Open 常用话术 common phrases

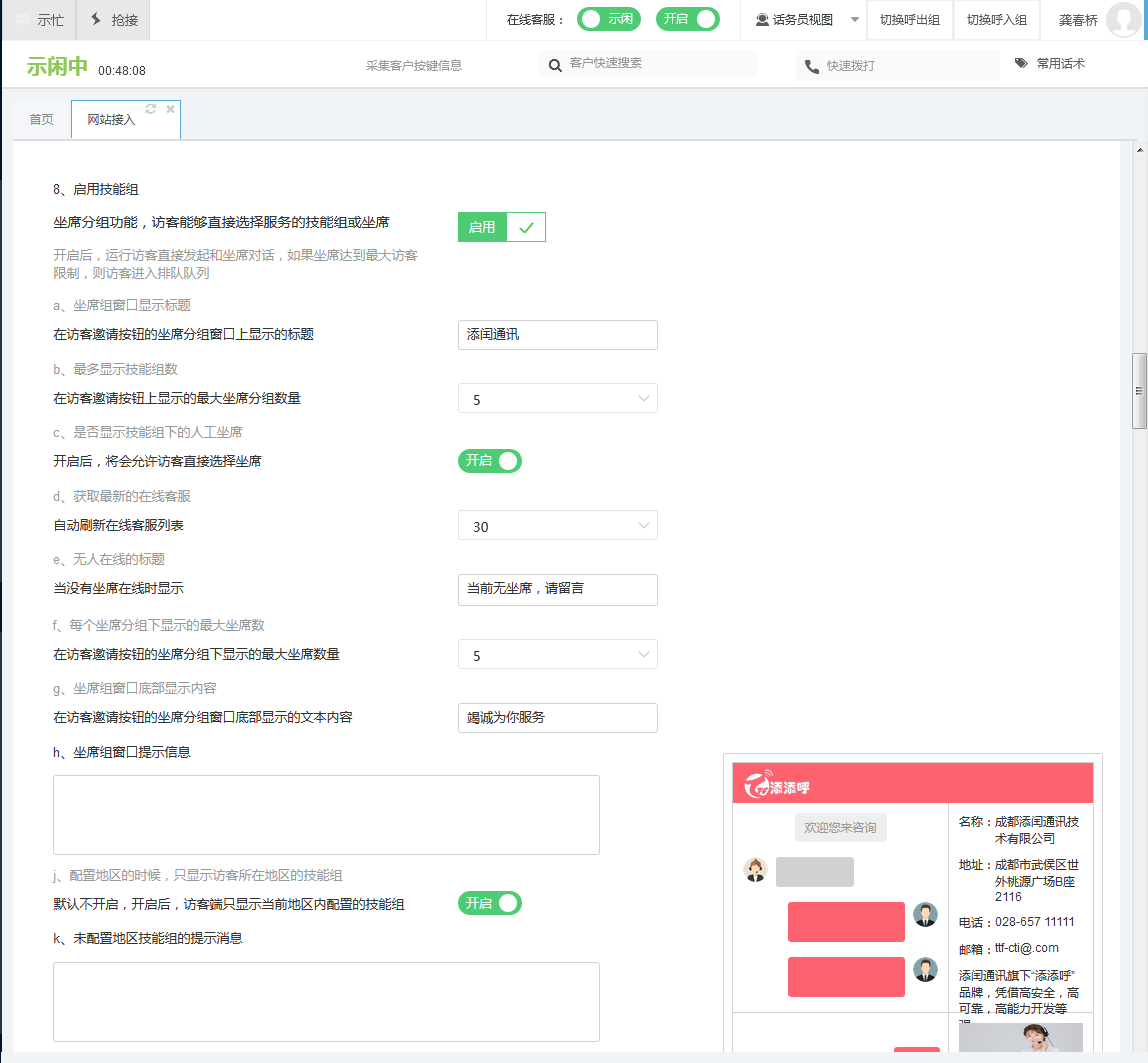point(1060,64)
